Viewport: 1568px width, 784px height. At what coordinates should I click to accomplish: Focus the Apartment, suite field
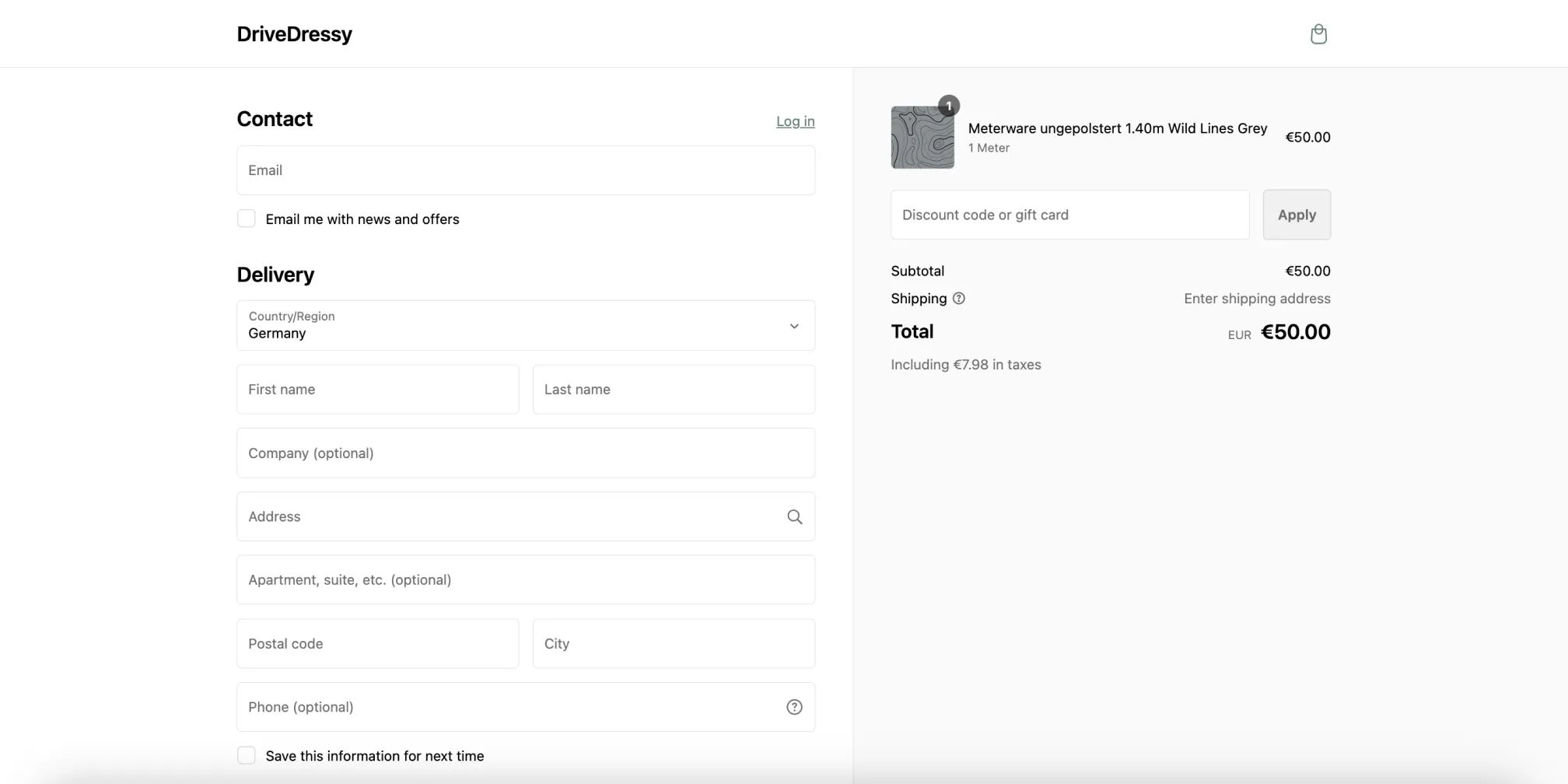pyautogui.click(x=526, y=580)
